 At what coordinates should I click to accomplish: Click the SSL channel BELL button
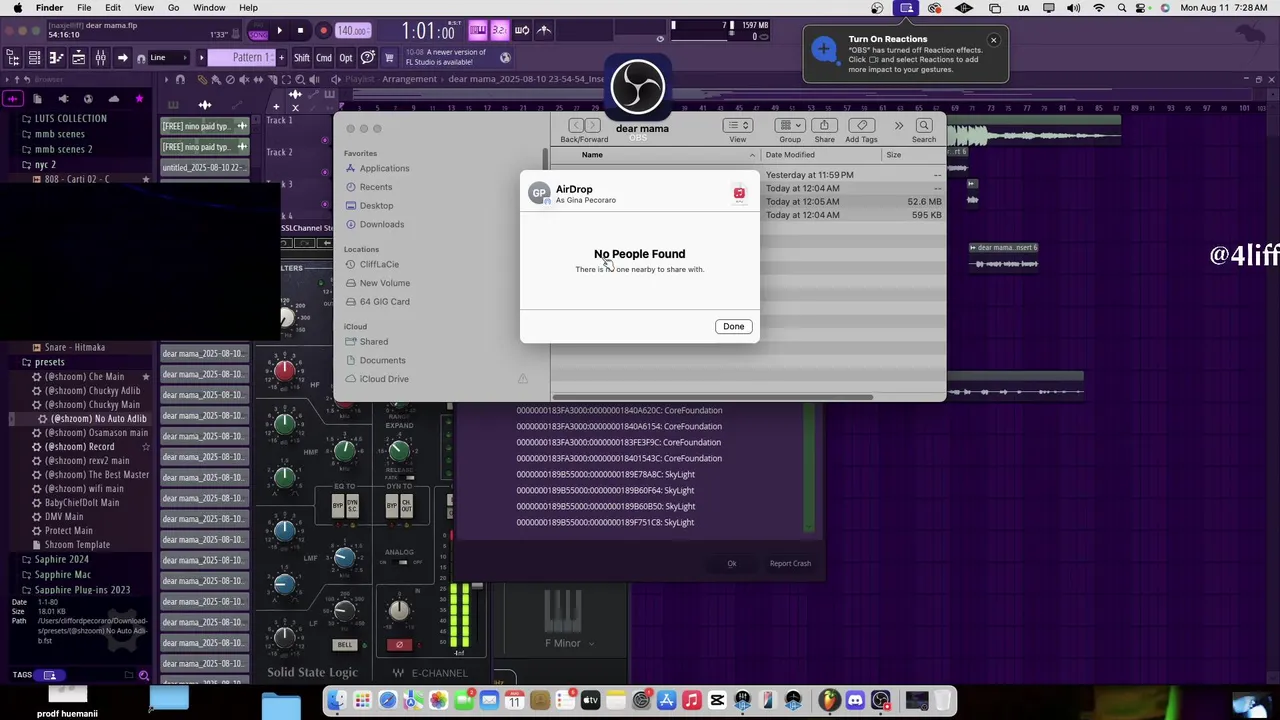345,645
